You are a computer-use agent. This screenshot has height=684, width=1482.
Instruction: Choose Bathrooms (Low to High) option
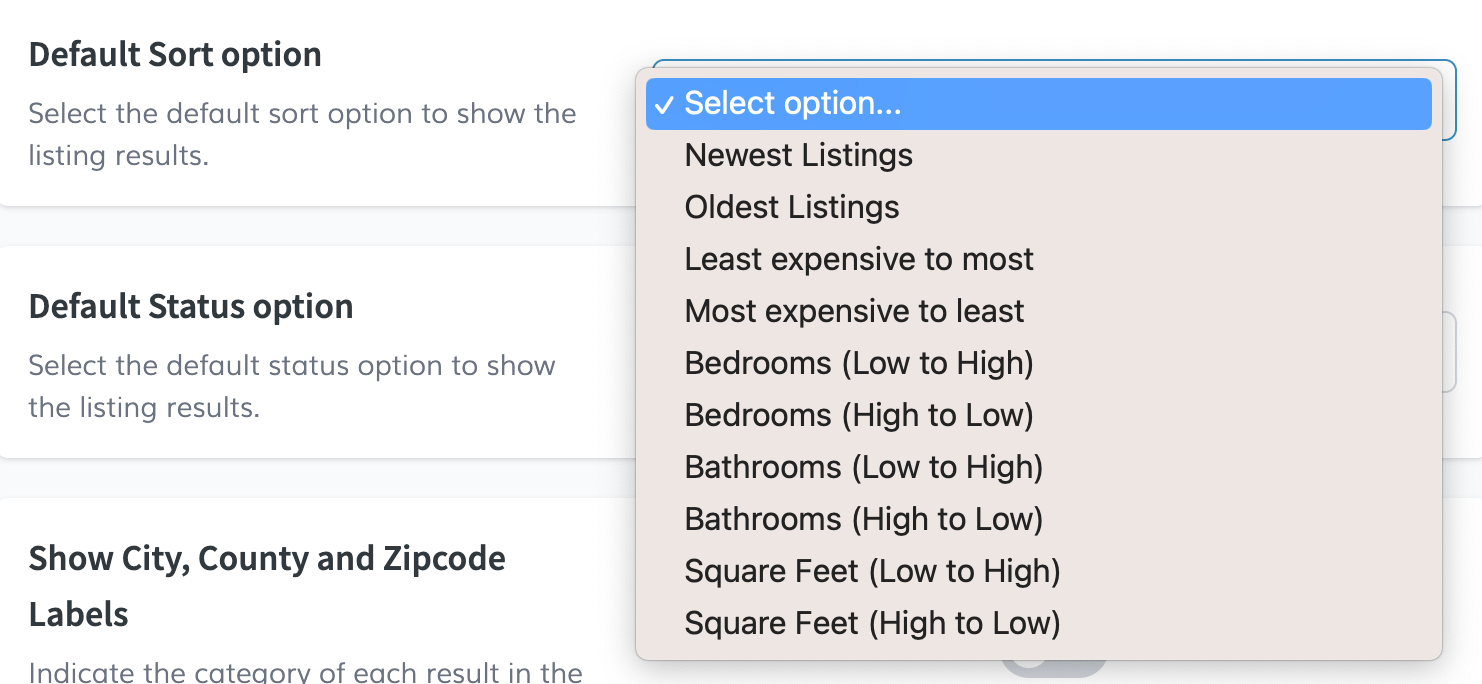click(863, 468)
